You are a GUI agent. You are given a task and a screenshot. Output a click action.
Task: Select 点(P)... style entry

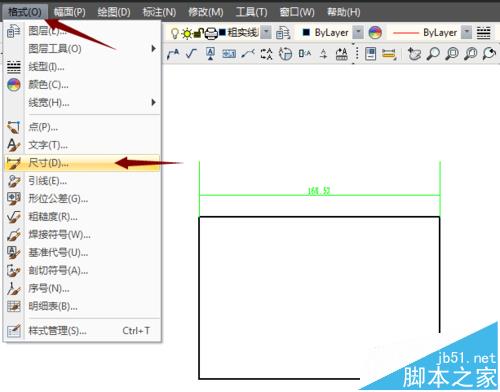(x=82, y=127)
